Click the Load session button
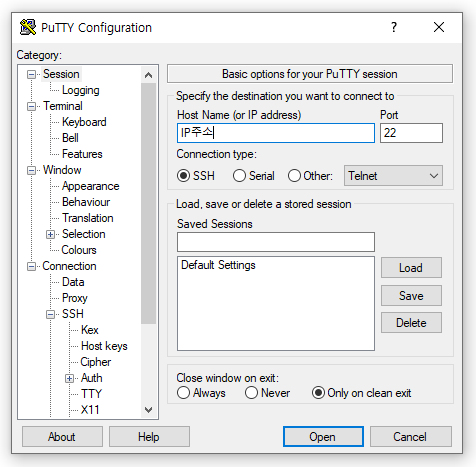Viewport: 476px width, 467px height. [411, 268]
